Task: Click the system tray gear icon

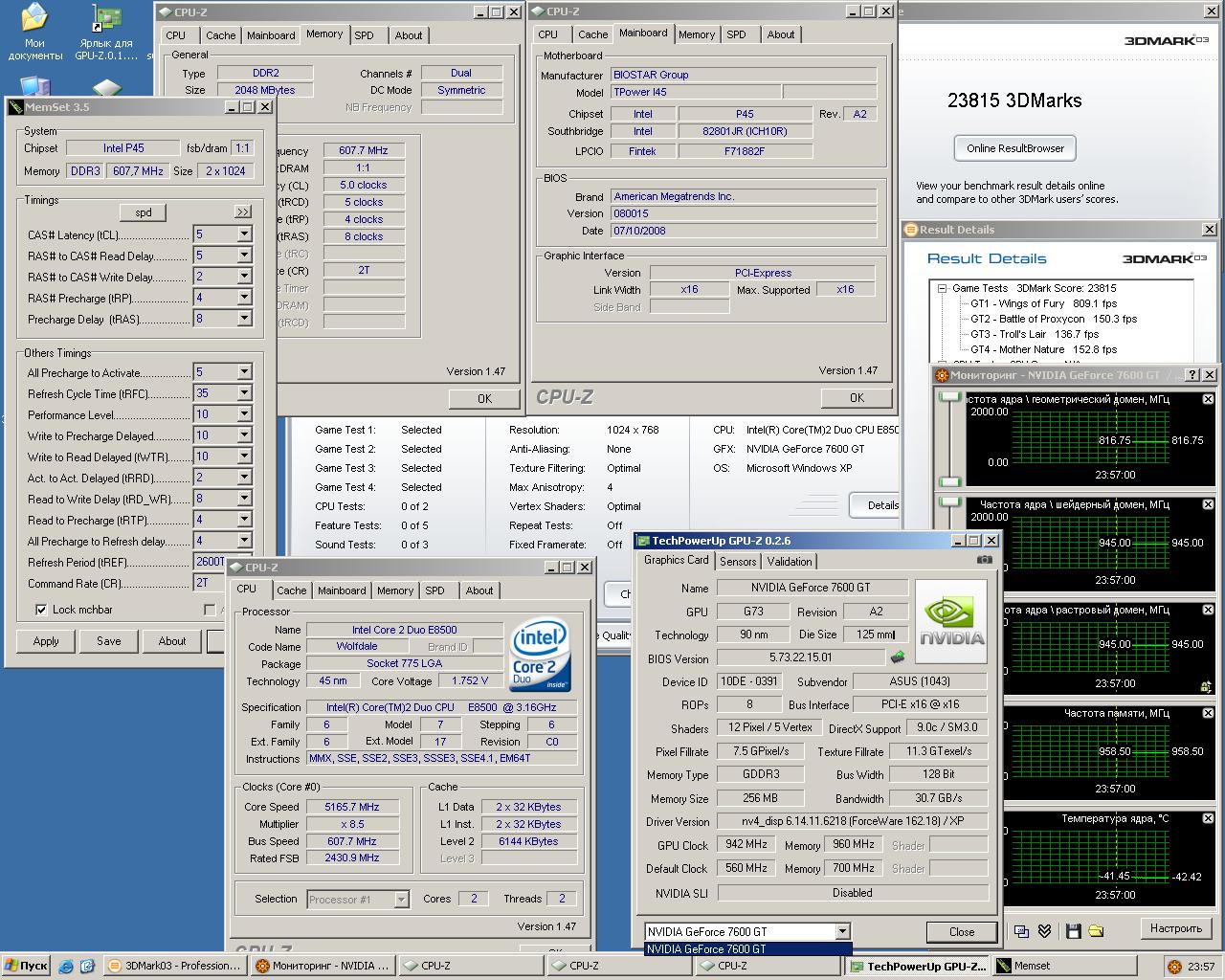Action: (x=1174, y=967)
